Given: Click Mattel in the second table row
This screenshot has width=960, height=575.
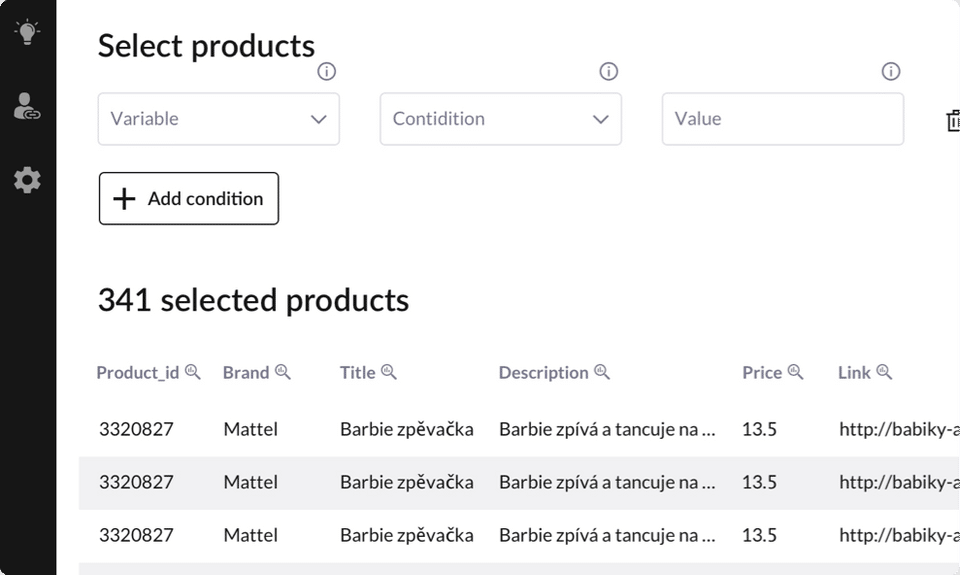Looking at the screenshot, I should coord(250,483).
